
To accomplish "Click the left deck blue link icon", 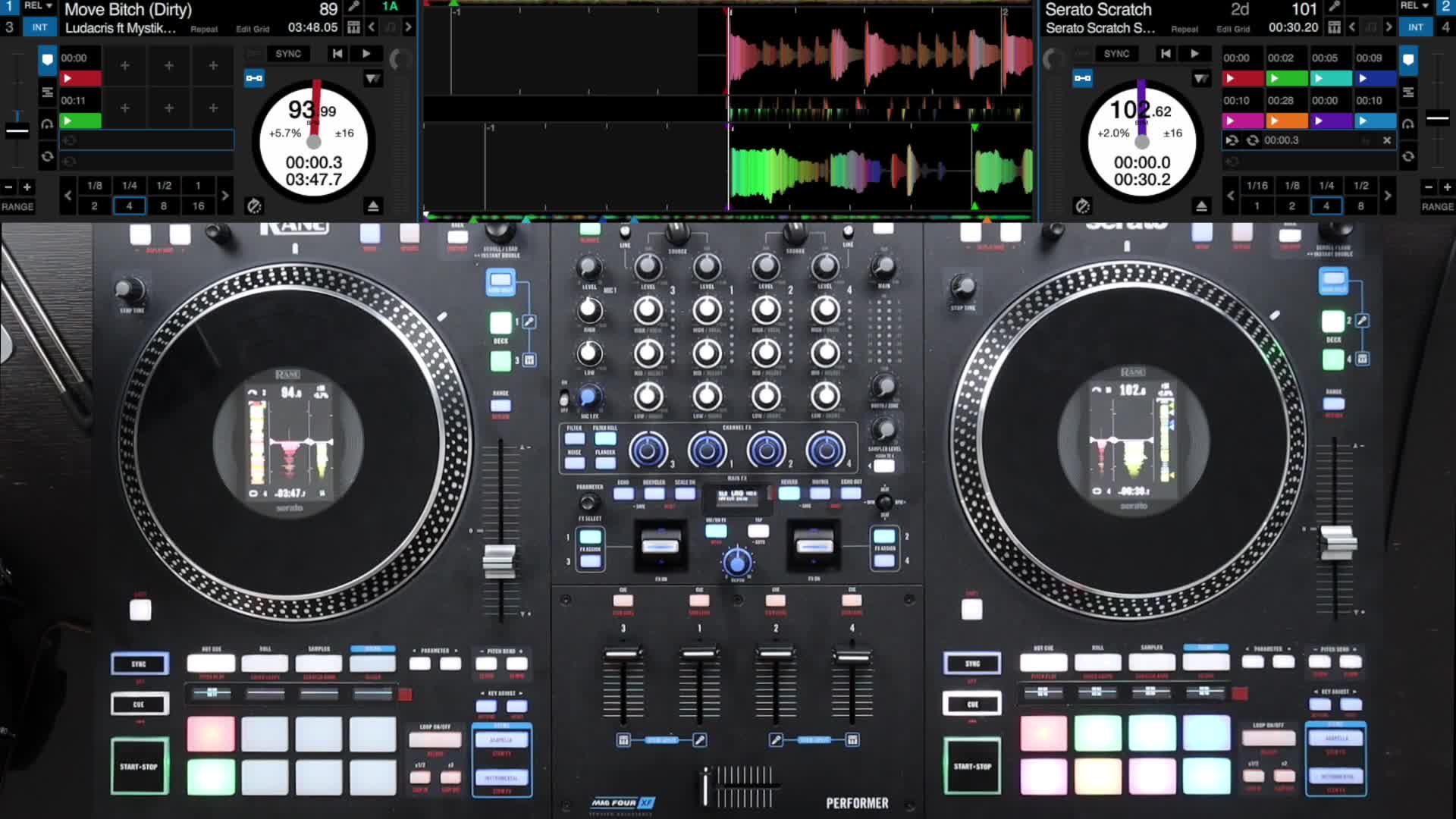I will coord(254,78).
